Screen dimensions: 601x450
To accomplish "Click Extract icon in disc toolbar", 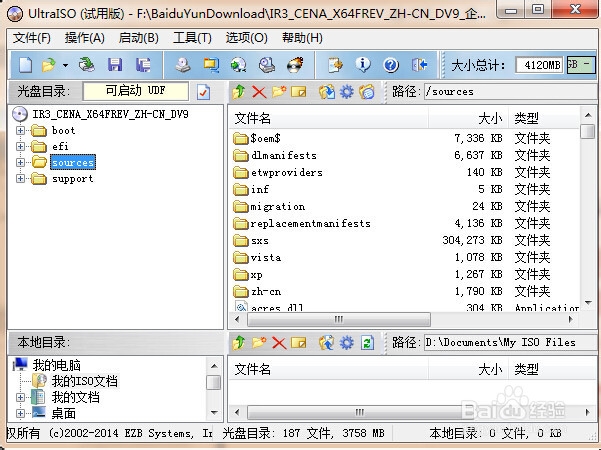I will (x=327, y=92).
